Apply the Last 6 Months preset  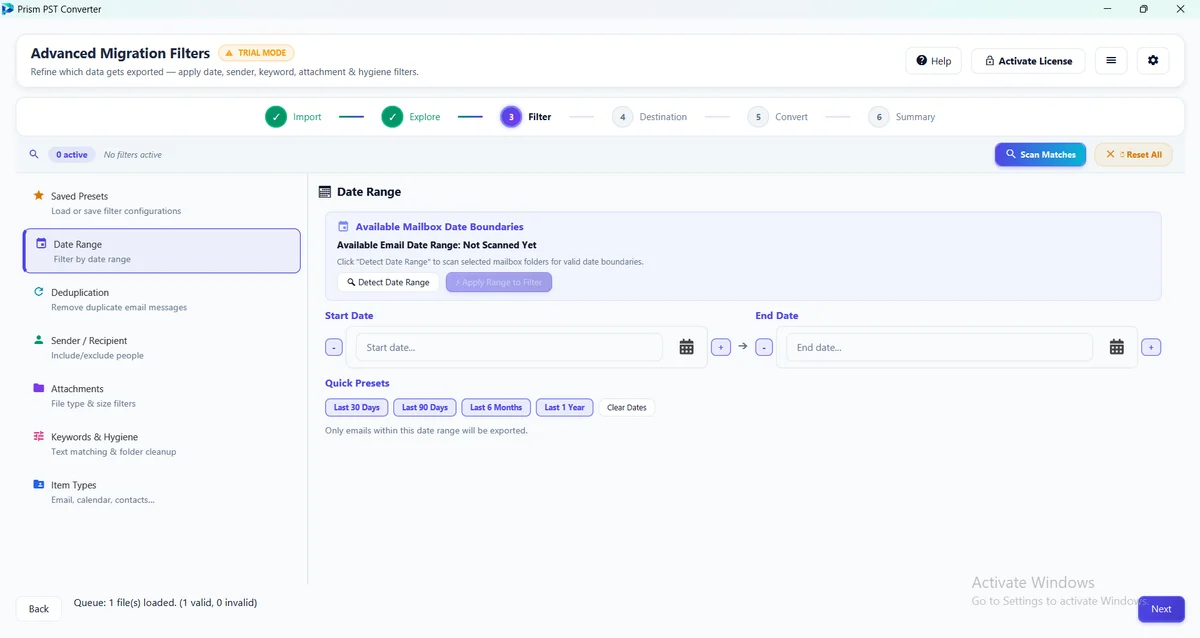pyautogui.click(x=496, y=408)
